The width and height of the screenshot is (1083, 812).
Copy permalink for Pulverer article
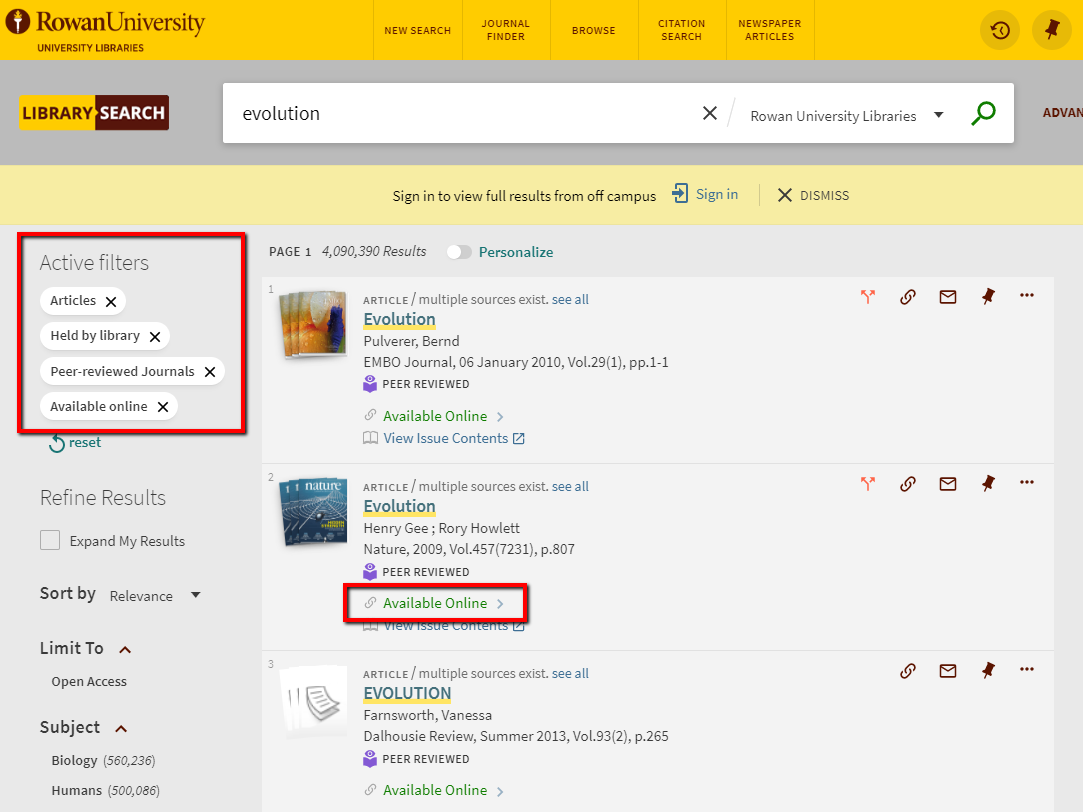click(908, 296)
